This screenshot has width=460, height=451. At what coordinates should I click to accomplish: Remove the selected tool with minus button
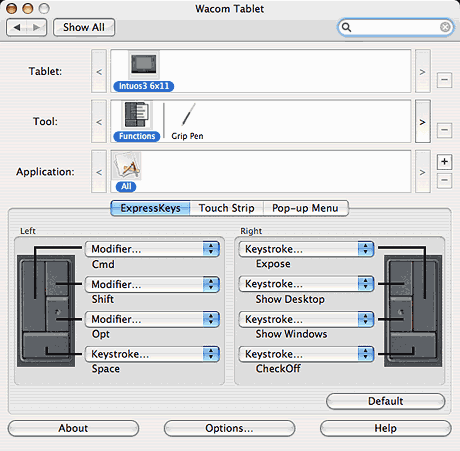coord(444,130)
